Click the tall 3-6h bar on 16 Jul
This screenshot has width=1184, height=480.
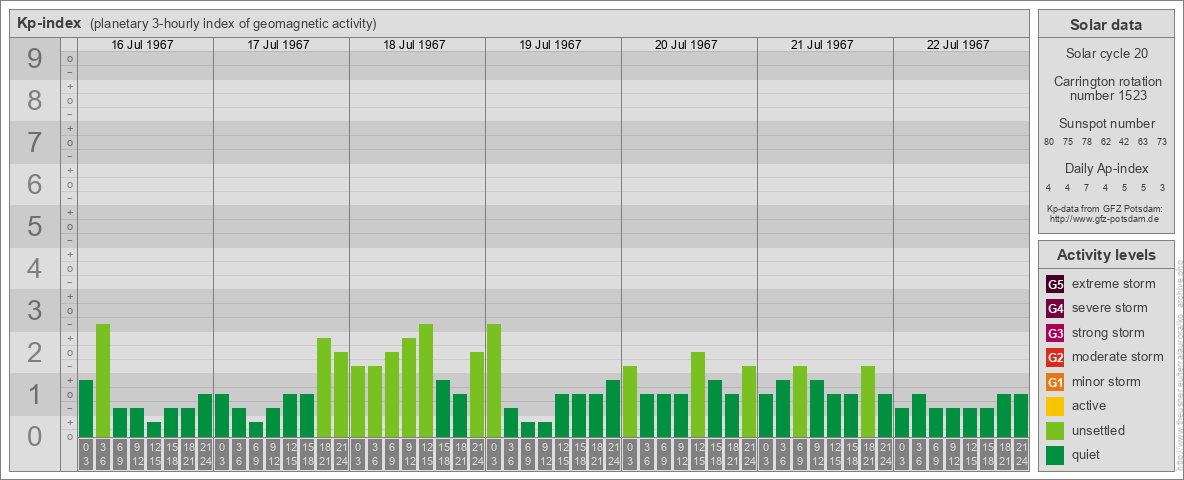(103, 380)
